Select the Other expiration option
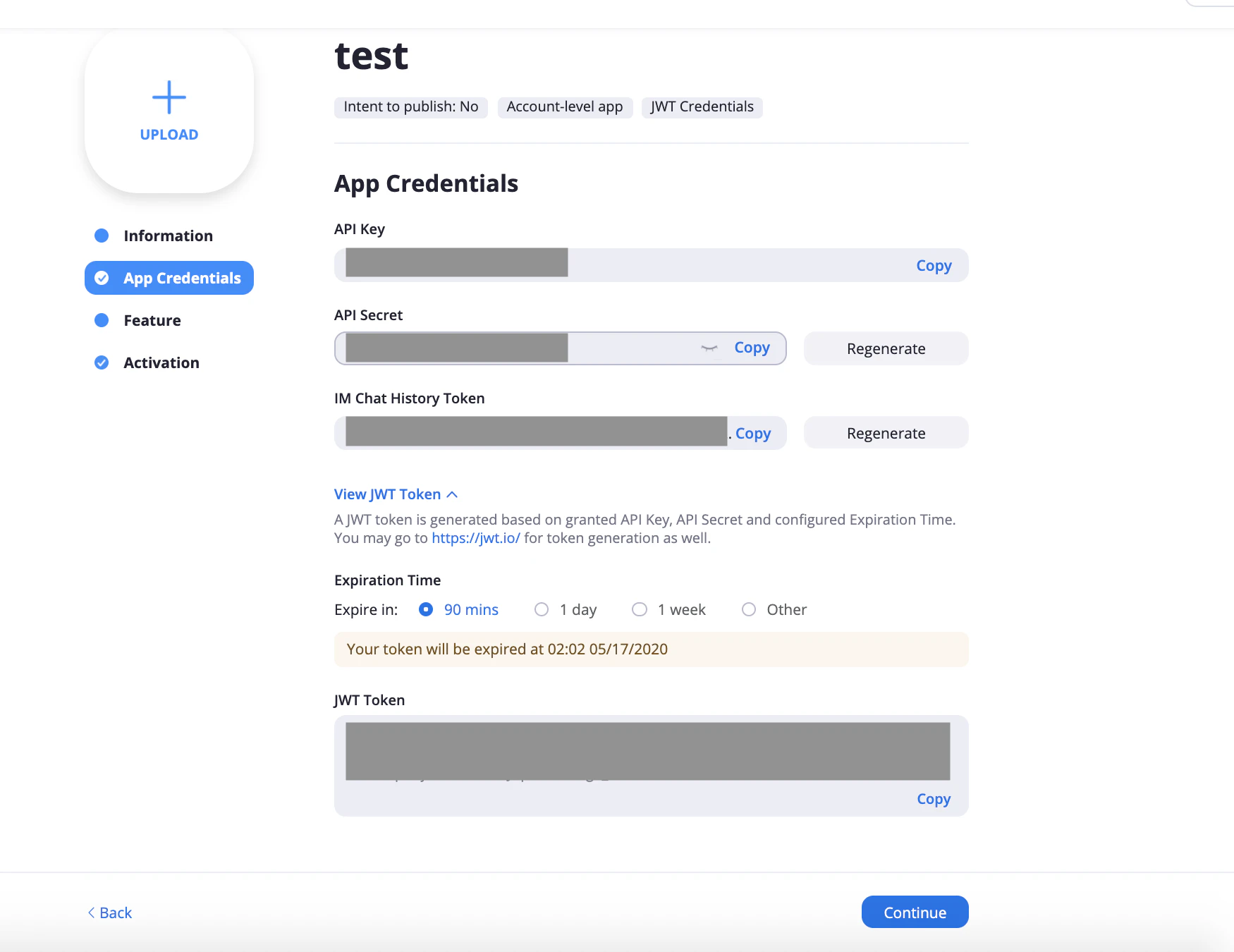 [749, 609]
